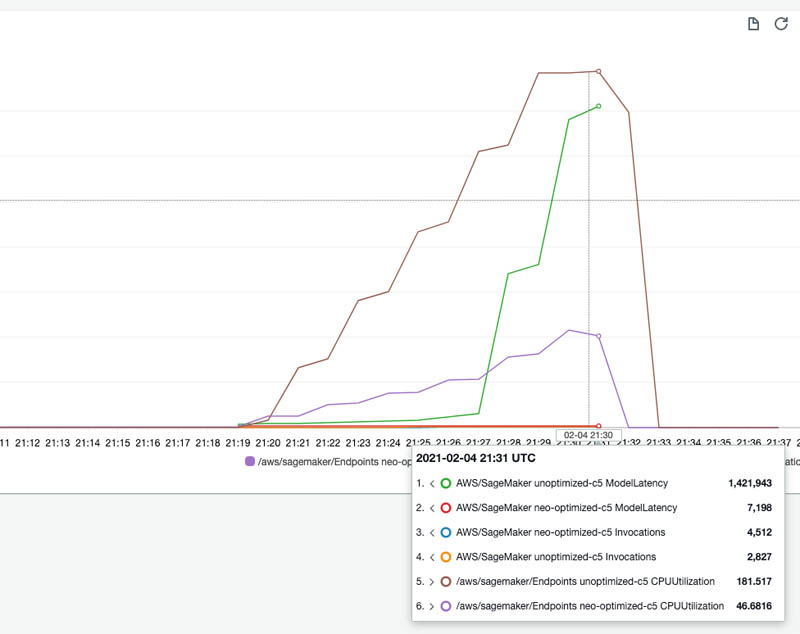Select text 'AWS/SageMaker unoptimized-c5 Invocations'

556,556
